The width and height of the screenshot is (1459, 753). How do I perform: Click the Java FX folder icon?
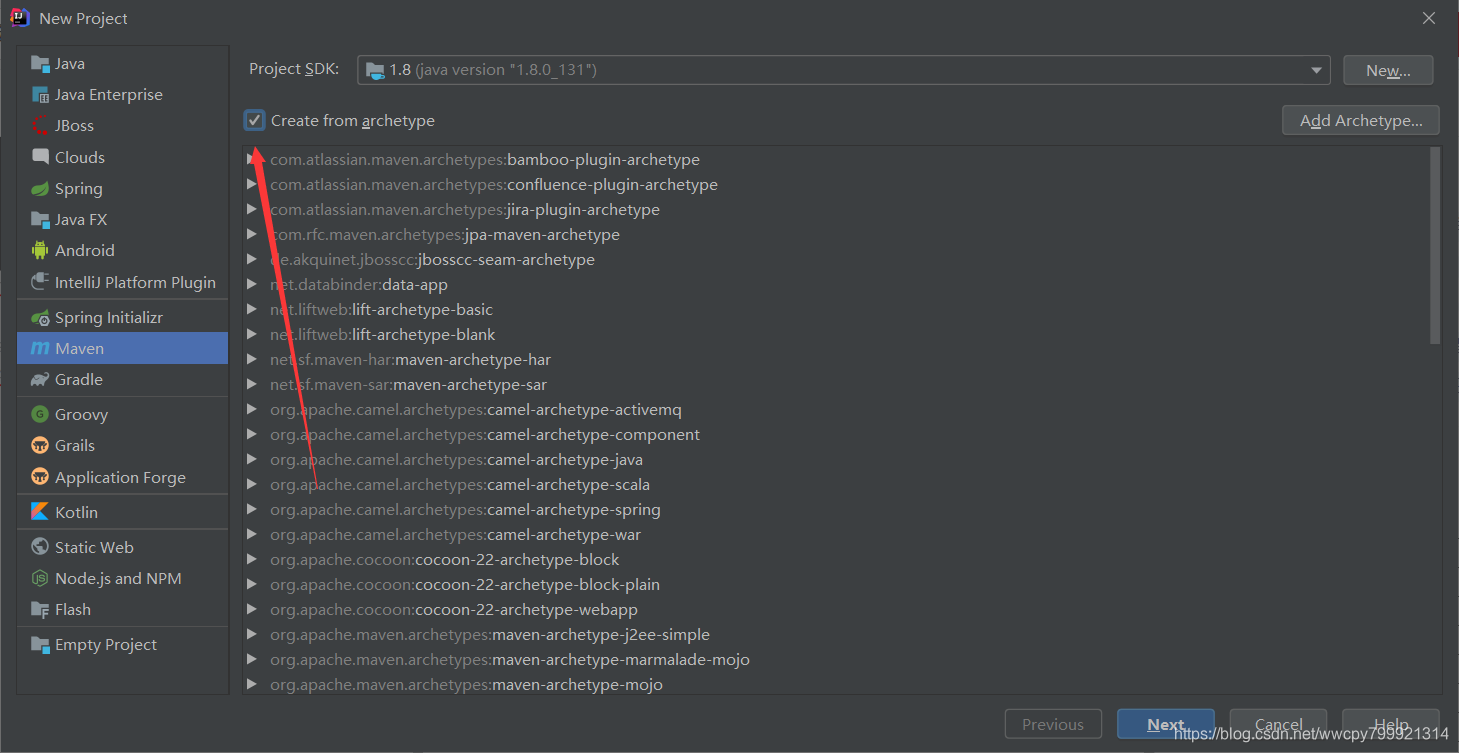tap(40, 219)
